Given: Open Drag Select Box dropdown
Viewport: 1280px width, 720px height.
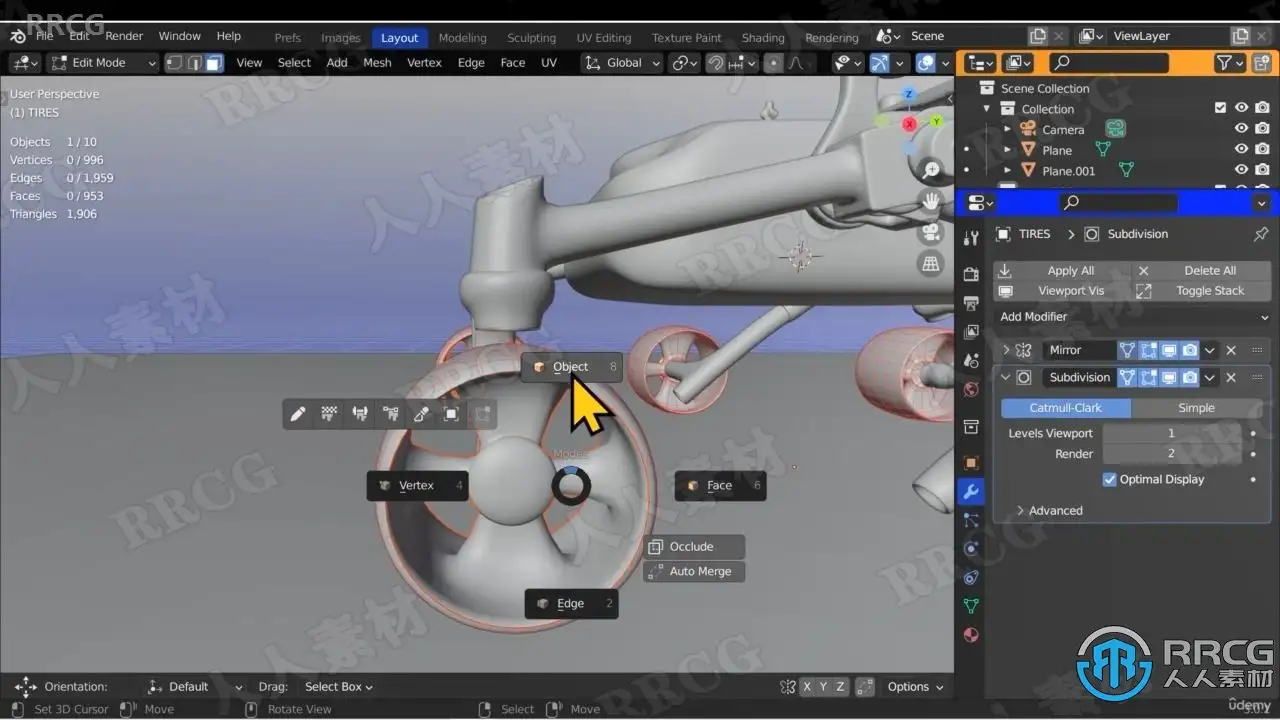Looking at the screenshot, I should point(338,687).
